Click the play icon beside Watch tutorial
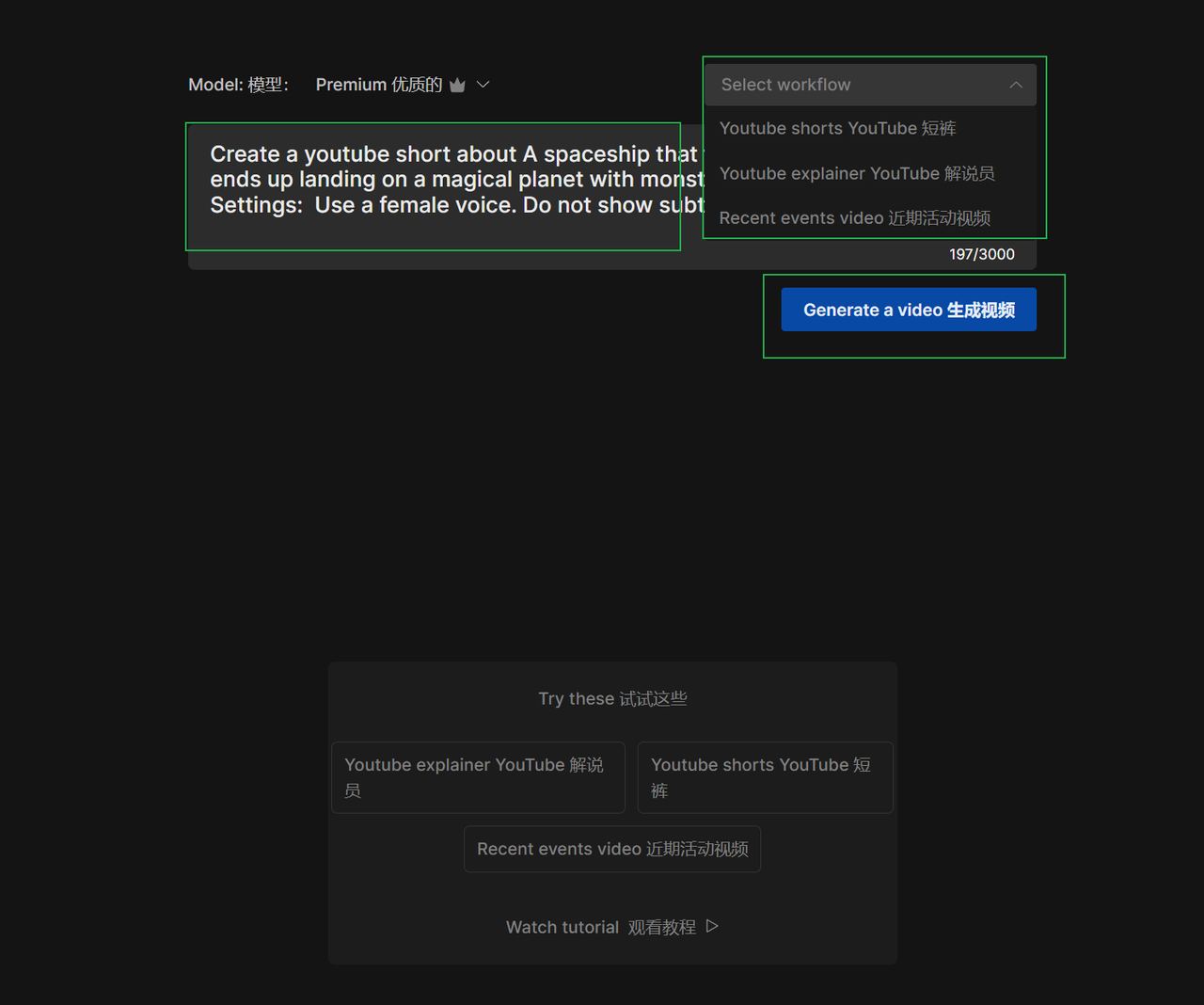This screenshot has width=1204, height=1005. click(x=712, y=926)
